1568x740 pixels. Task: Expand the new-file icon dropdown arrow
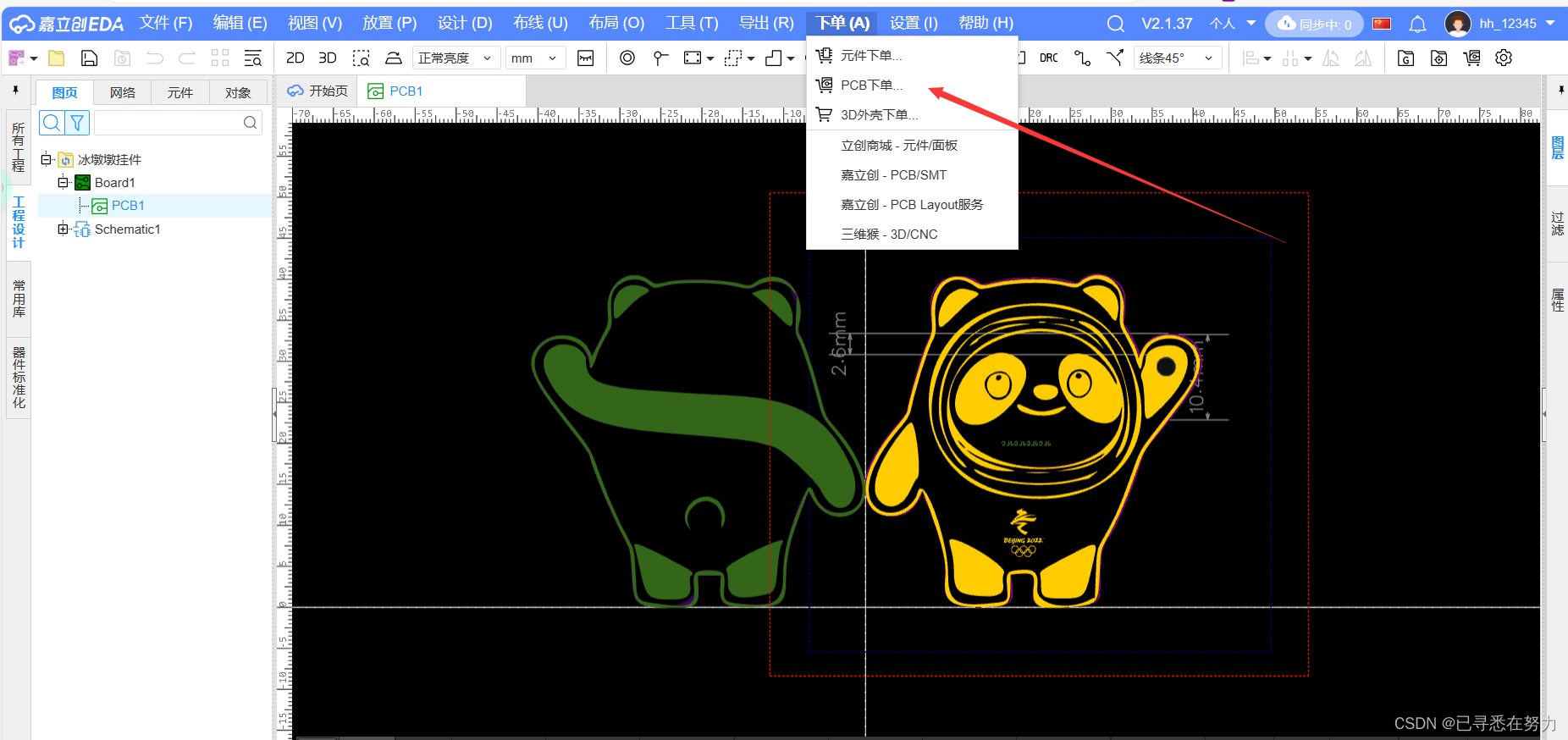click(34, 58)
